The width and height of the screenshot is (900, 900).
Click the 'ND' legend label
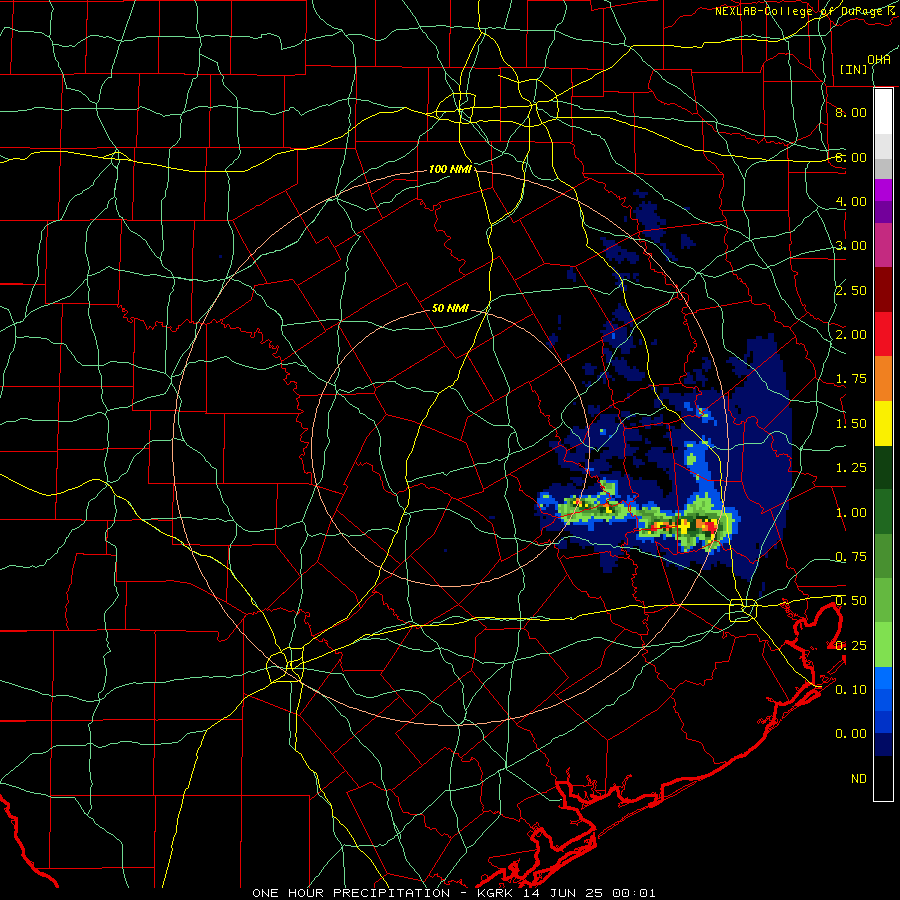[859, 779]
